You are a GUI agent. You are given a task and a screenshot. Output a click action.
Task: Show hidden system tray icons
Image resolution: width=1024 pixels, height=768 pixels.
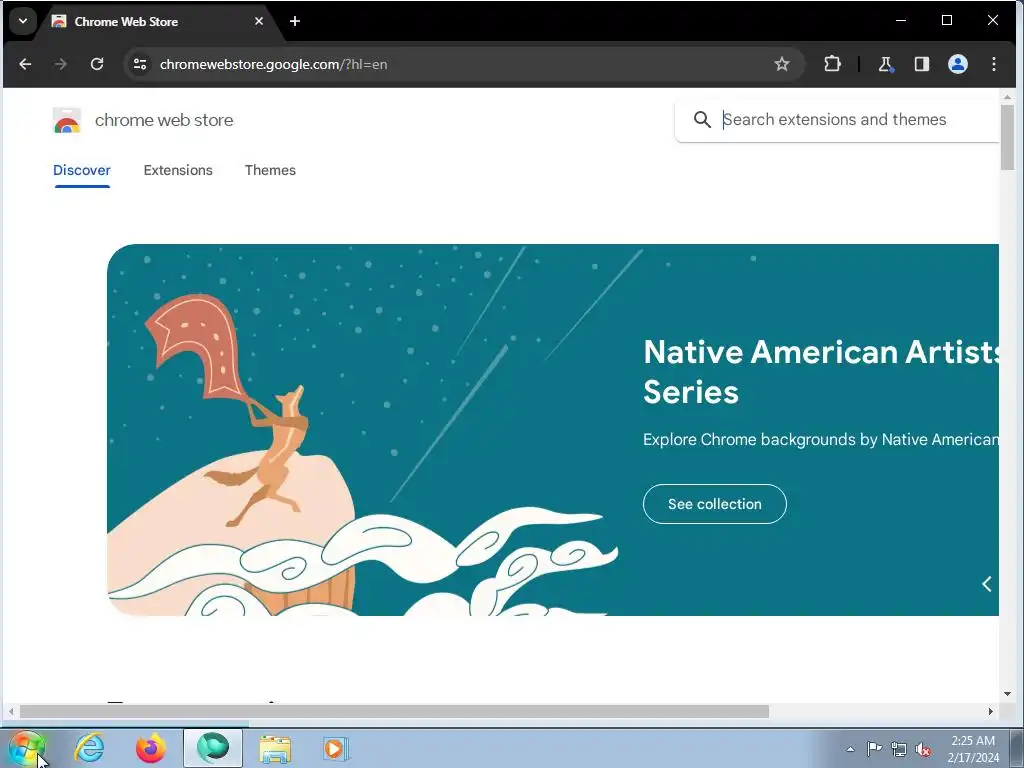tap(850, 749)
